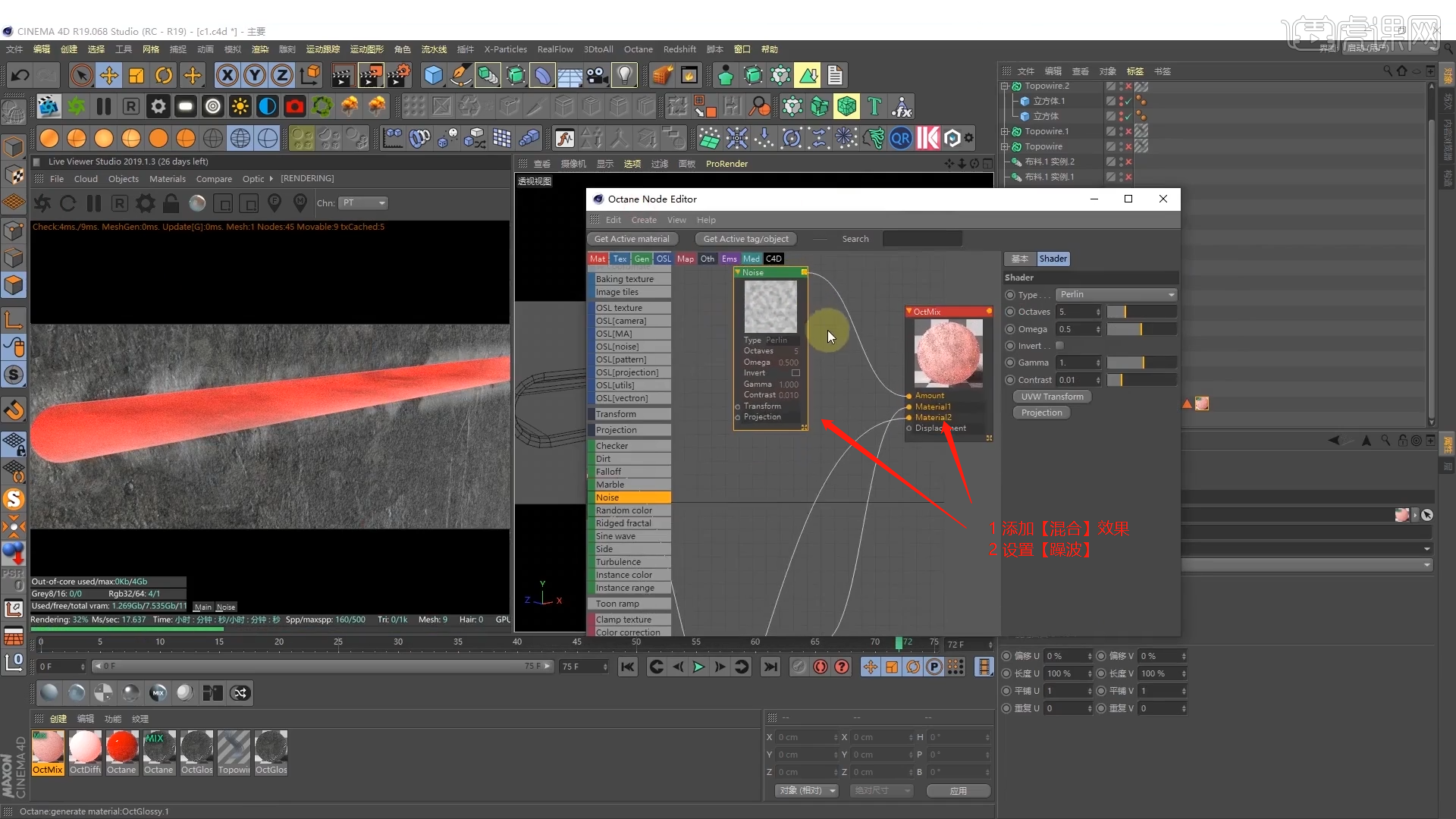
Task: Switch to the Shader tab
Action: tap(1053, 259)
